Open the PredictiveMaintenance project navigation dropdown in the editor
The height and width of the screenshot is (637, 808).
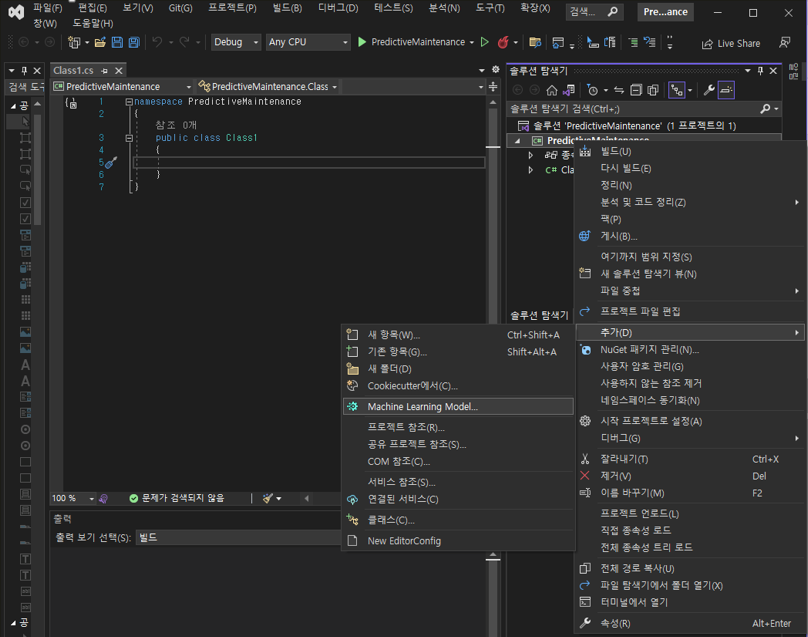pyautogui.click(x=122, y=87)
